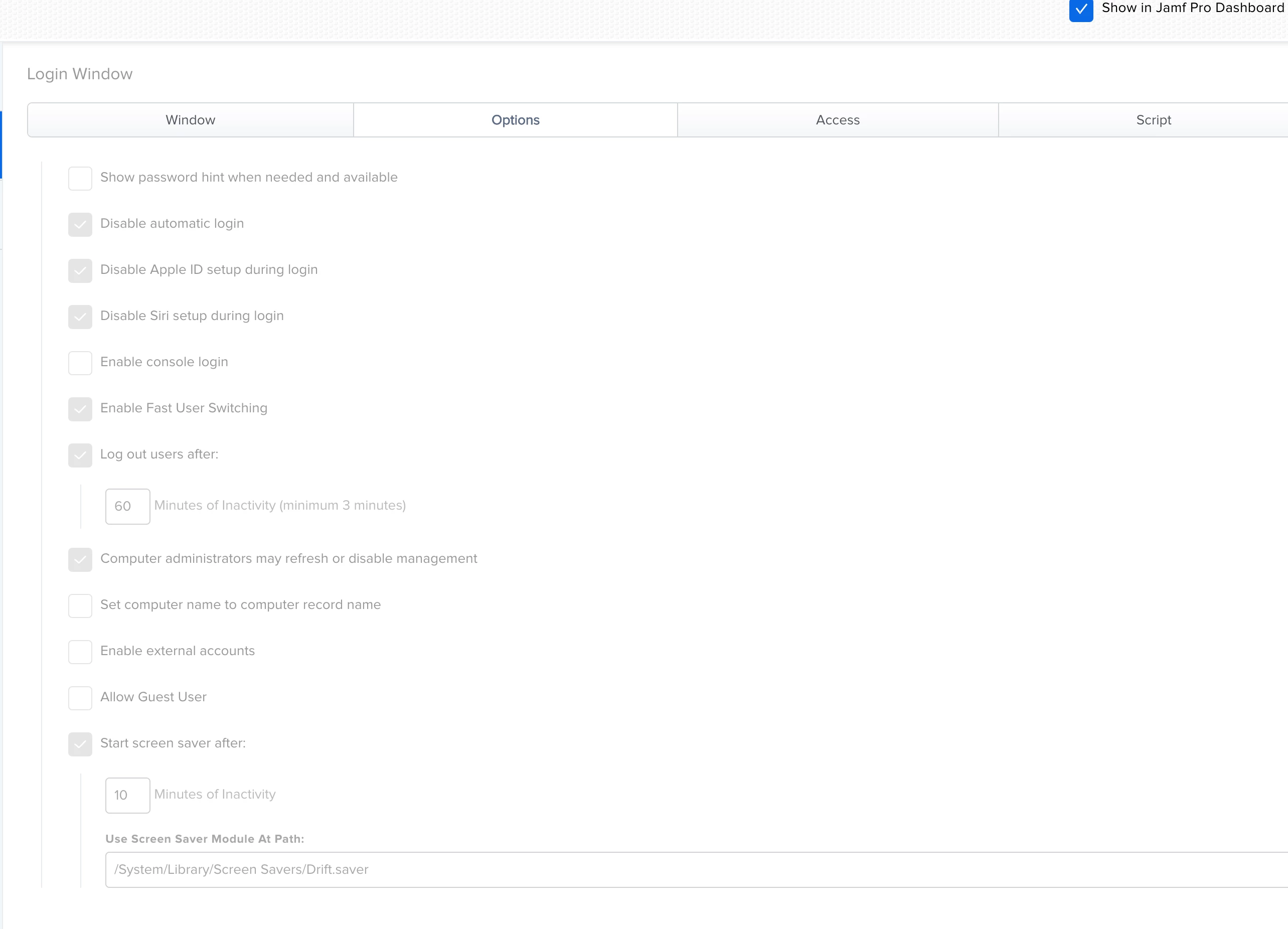Enable console login checkbox

coord(80,363)
